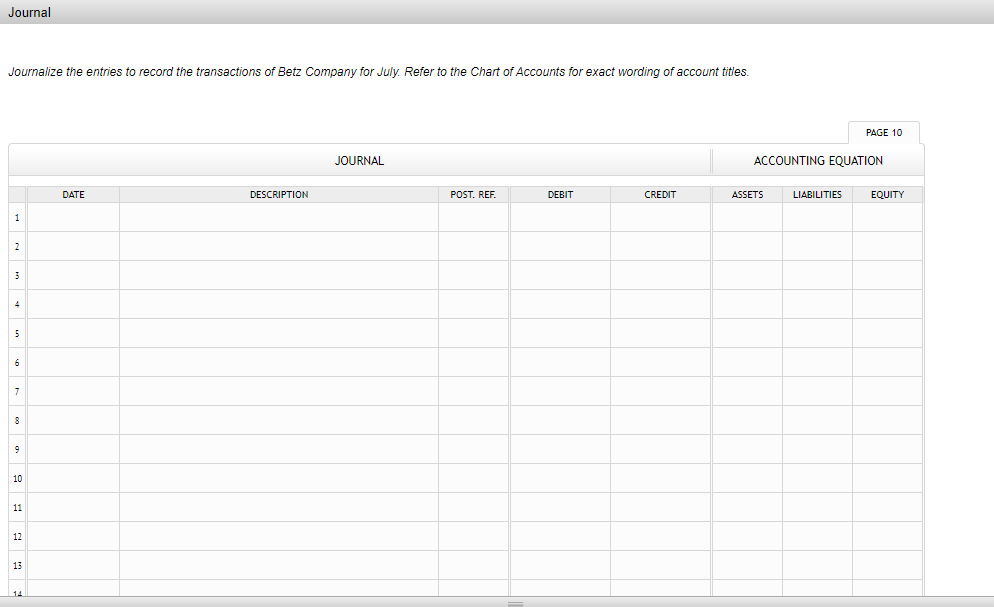Click the Journal title bar
Screen dimensions: 994x607
coord(28,12)
